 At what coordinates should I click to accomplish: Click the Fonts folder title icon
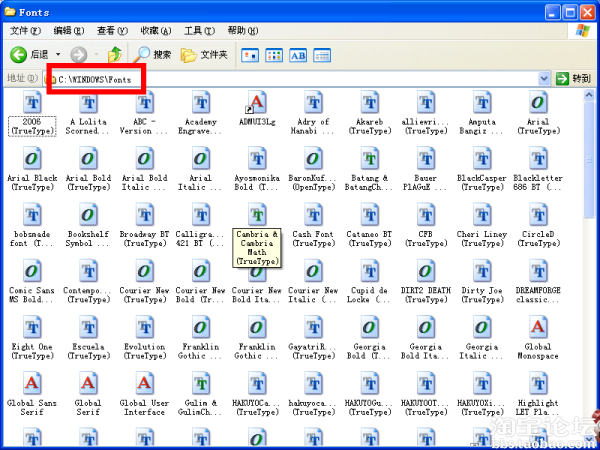10,12
